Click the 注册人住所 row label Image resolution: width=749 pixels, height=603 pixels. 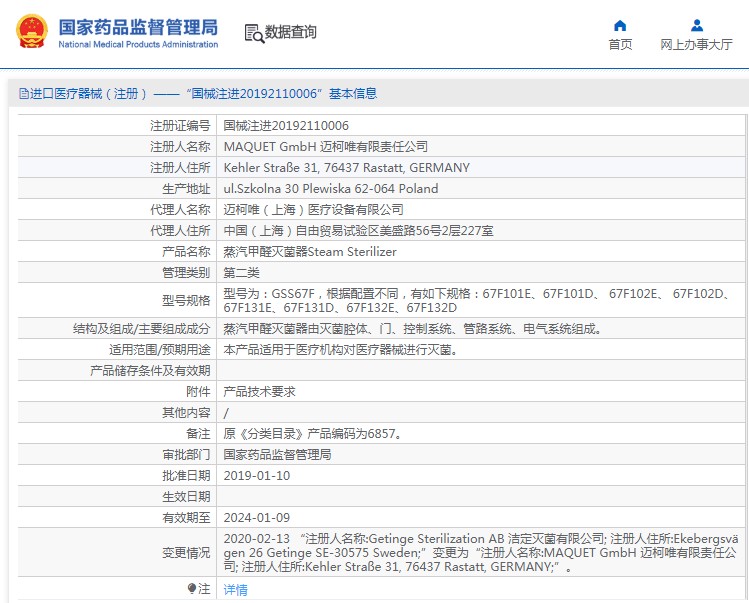[x=180, y=168]
